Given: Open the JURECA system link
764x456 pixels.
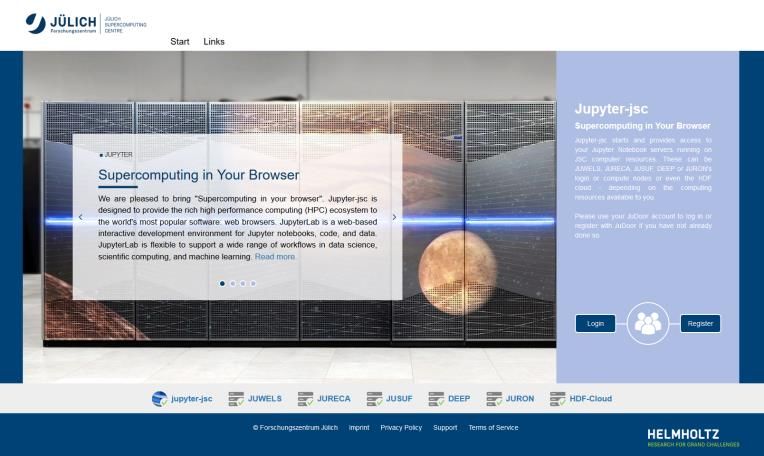Looking at the screenshot, I should 334,399.
